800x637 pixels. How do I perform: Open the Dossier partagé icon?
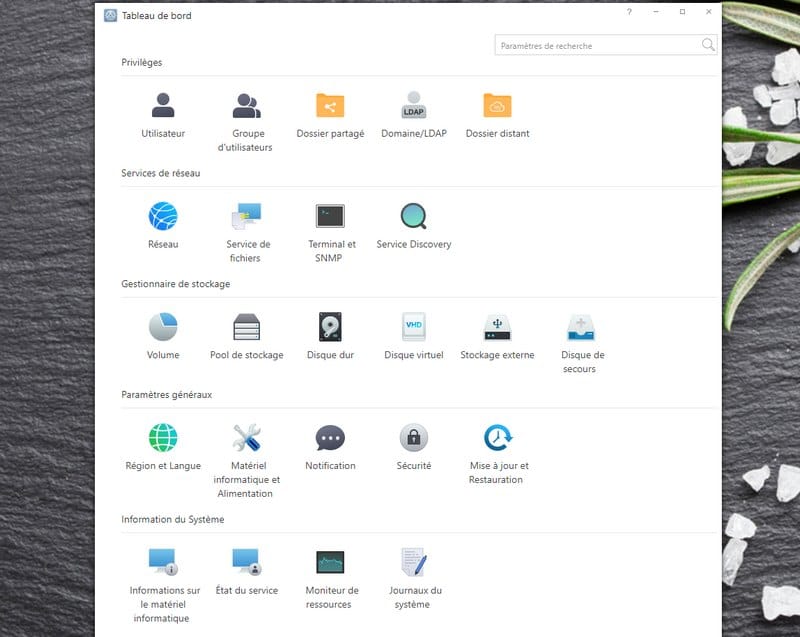point(330,106)
